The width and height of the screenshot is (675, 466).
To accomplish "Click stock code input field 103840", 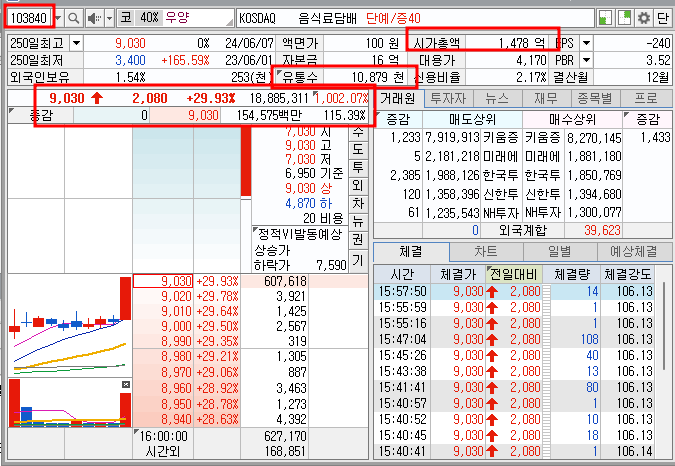I will [29, 18].
